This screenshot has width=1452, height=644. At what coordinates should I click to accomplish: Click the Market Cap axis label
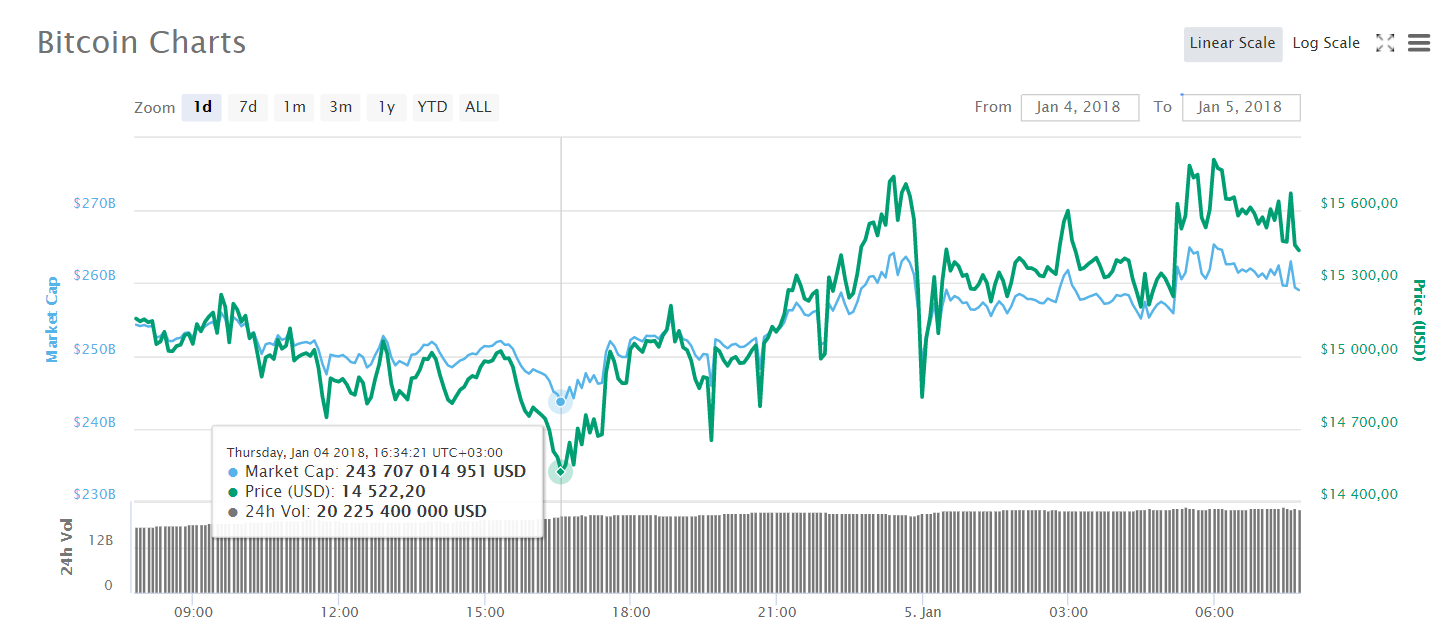52,319
